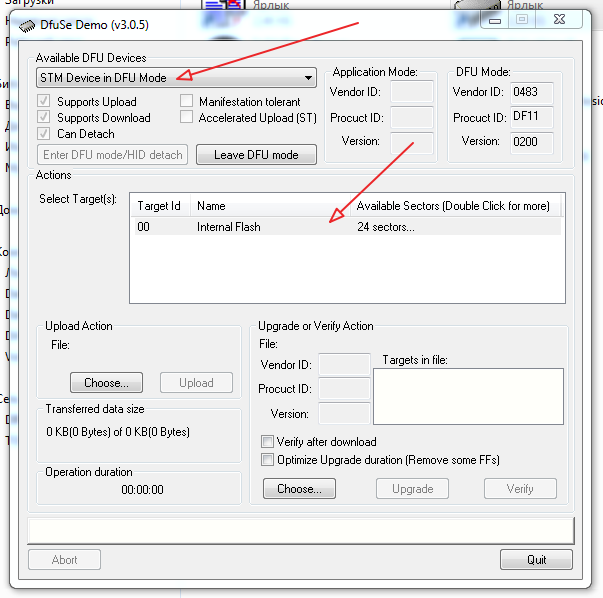Click the Verify button

click(520, 489)
